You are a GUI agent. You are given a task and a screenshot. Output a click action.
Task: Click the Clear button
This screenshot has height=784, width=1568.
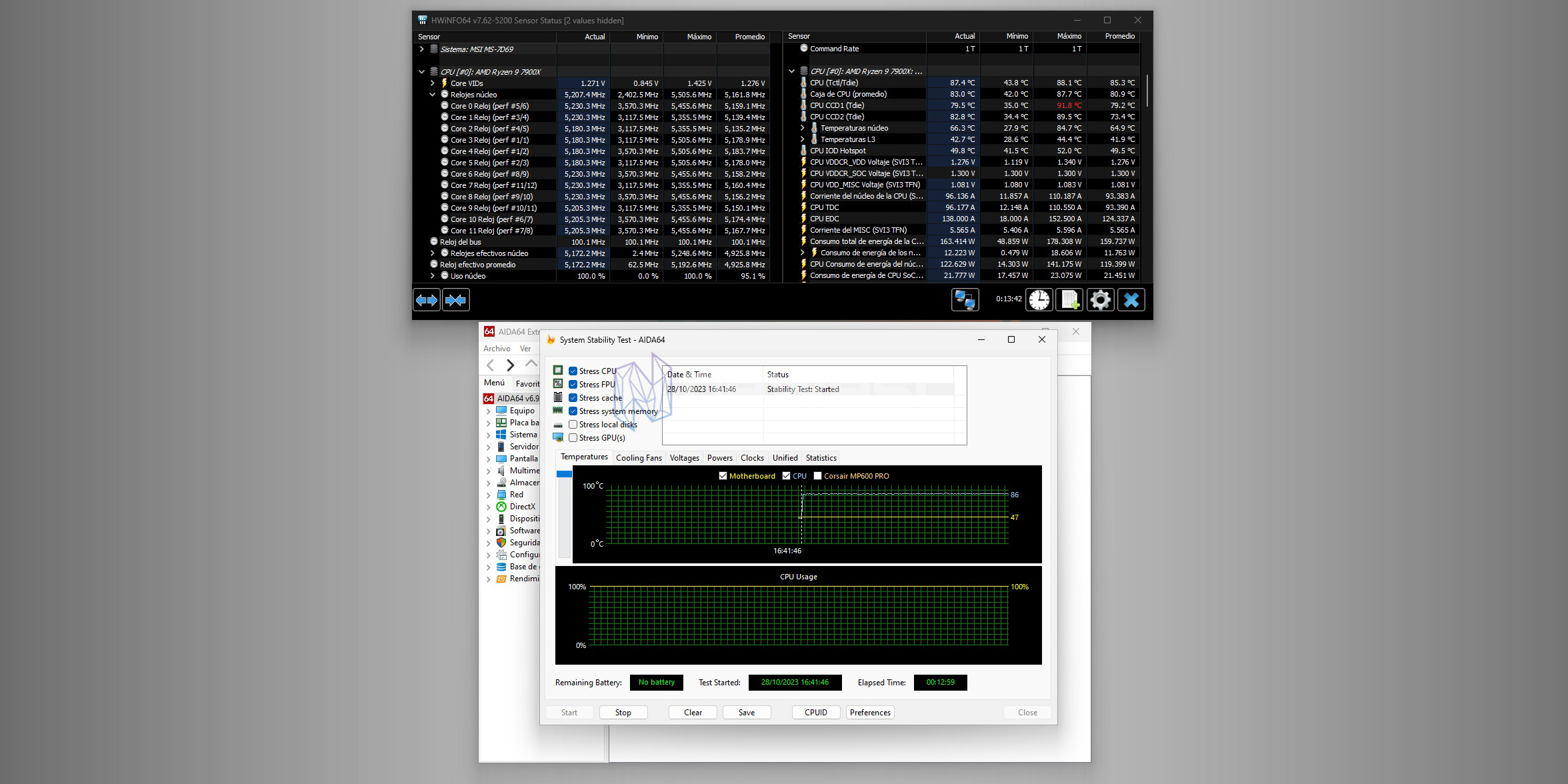[693, 713]
